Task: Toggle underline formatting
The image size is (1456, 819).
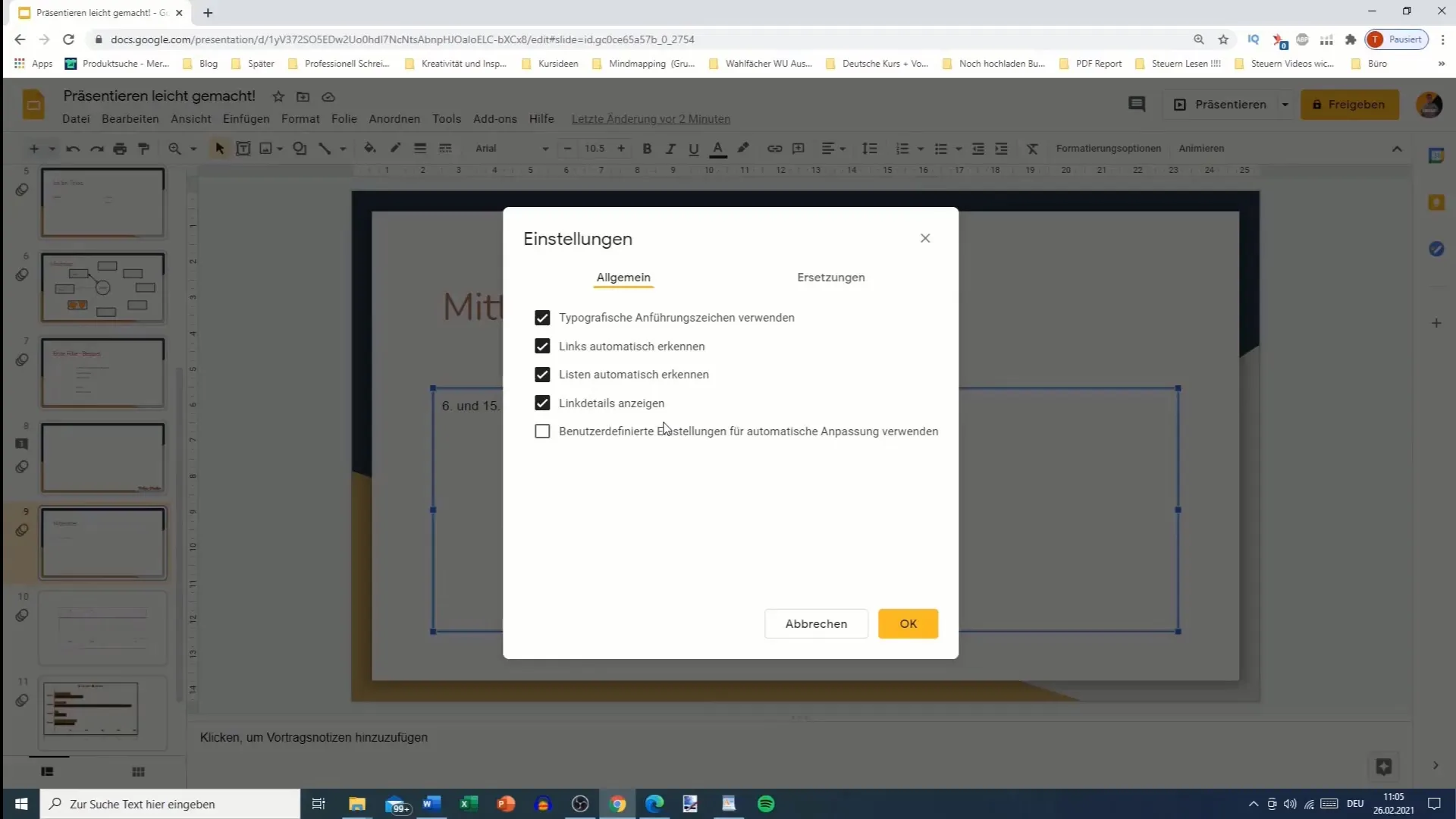Action: point(693,149)
